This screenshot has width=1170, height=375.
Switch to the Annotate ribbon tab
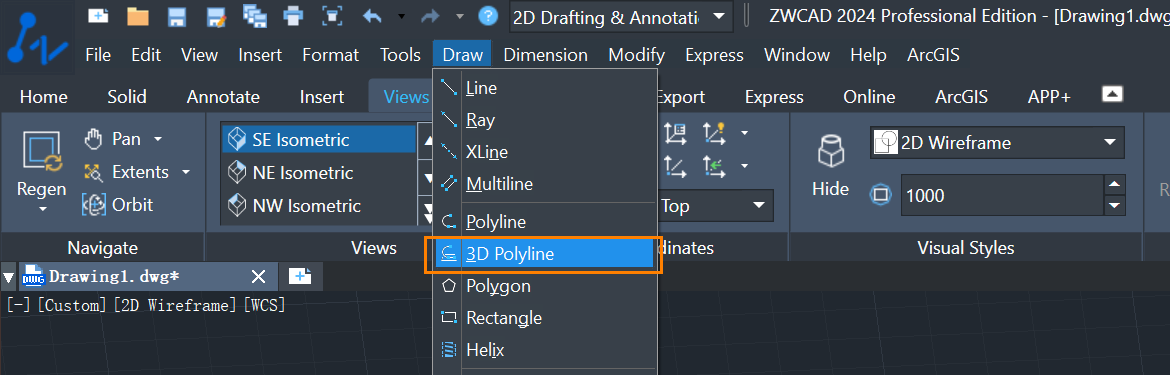tap(223, 97)
